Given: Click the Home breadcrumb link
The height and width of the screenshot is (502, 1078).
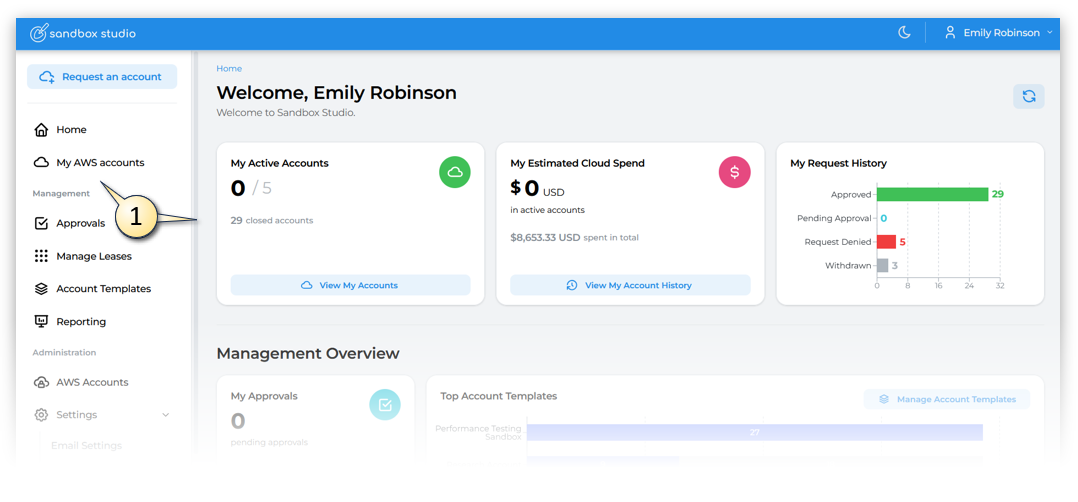Looking at the screenshot, I should (229, 69).
